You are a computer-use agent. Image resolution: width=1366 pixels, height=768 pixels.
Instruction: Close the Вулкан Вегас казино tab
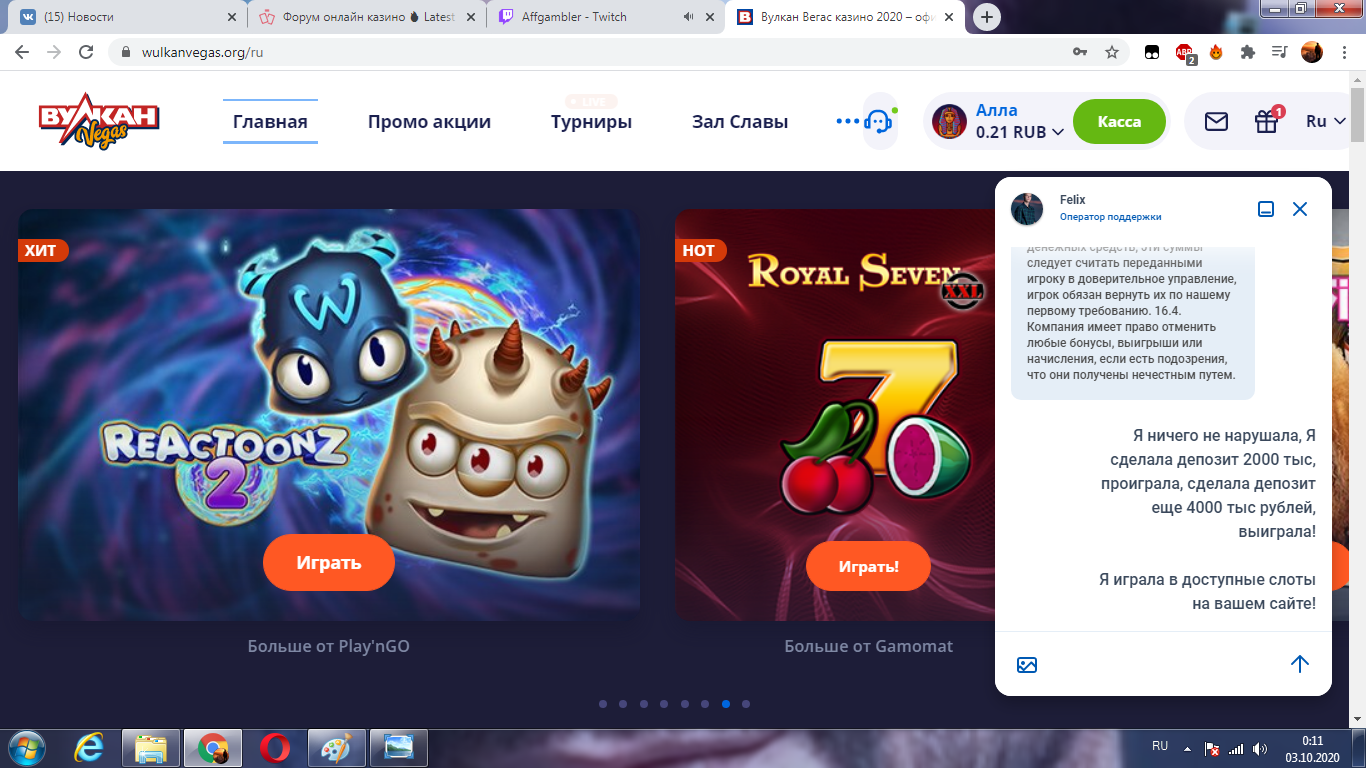coord(951,17)
